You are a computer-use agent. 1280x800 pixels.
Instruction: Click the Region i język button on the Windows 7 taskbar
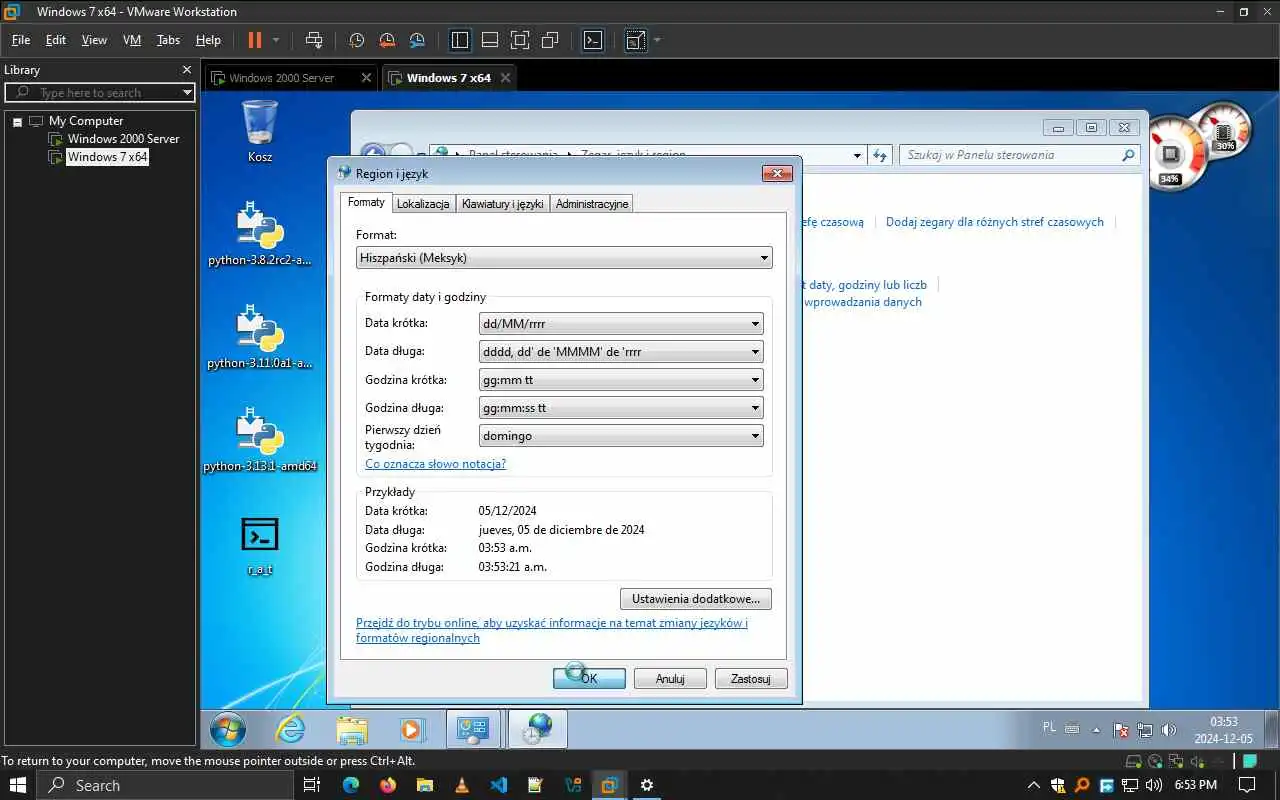(538, 729)
